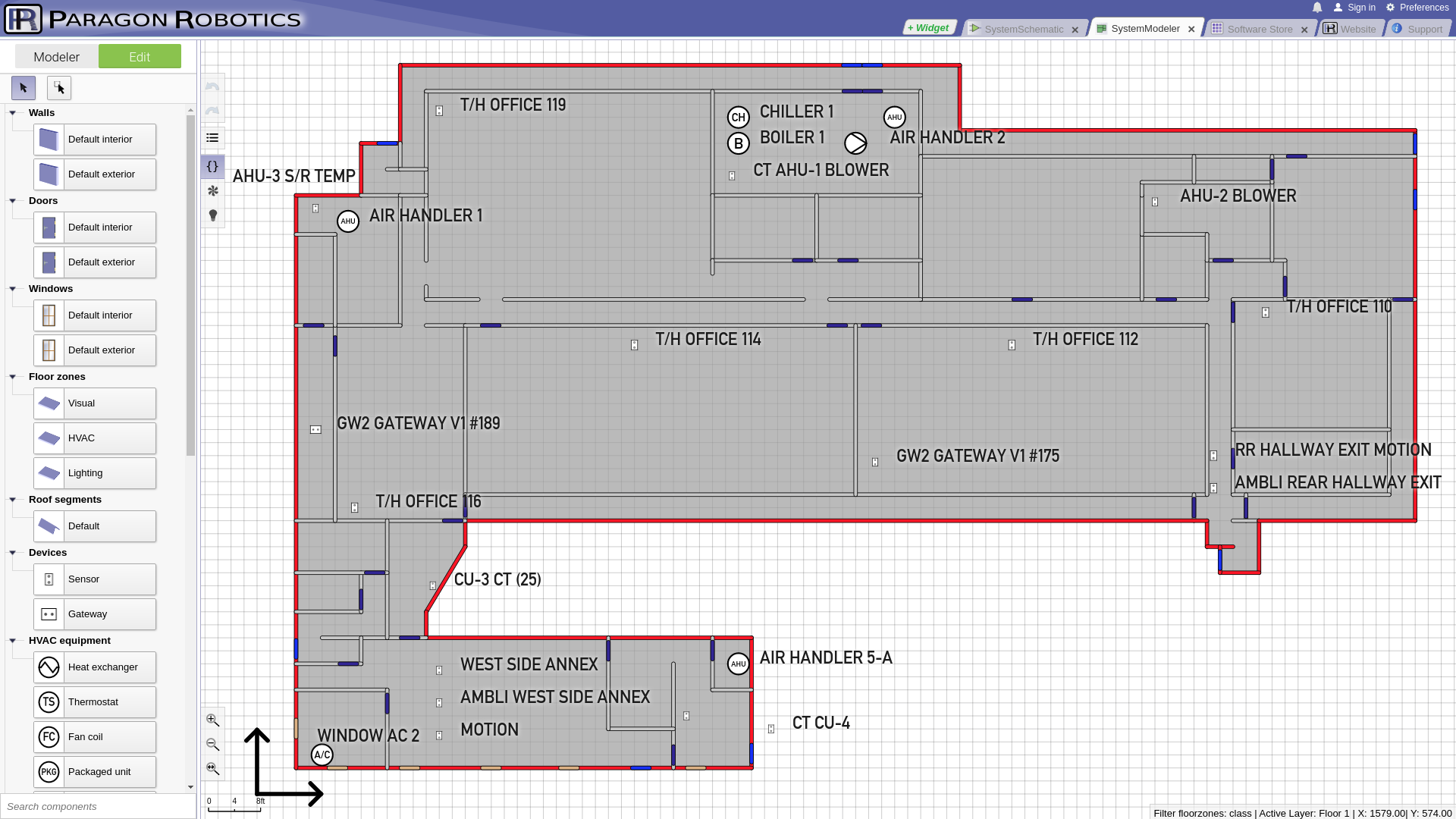
Task: Collapse the Walls section
Action: pos(13,113)
